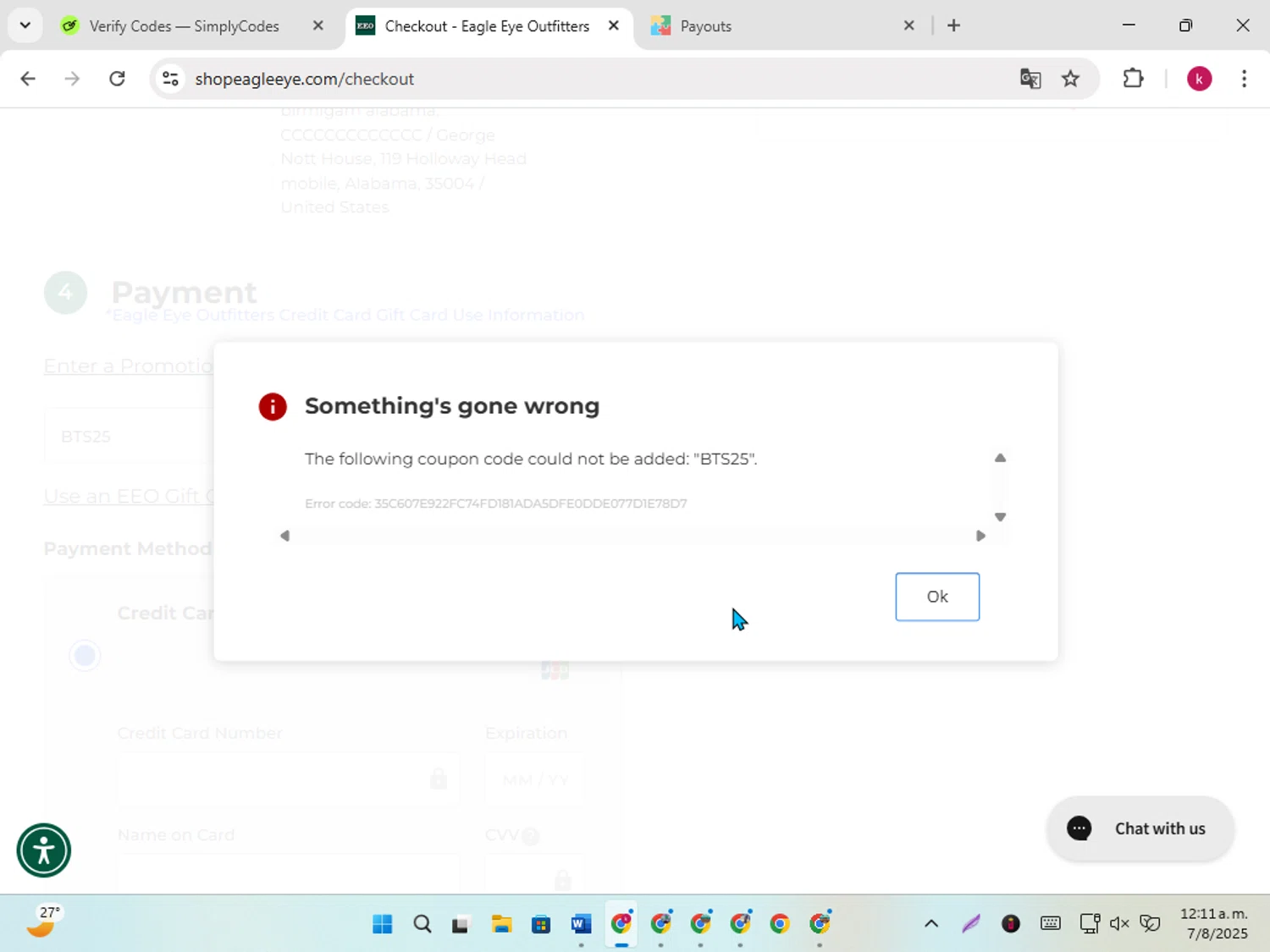Close the Checkout tab
Screen dimensions: 1270x952
click(614, 25)
